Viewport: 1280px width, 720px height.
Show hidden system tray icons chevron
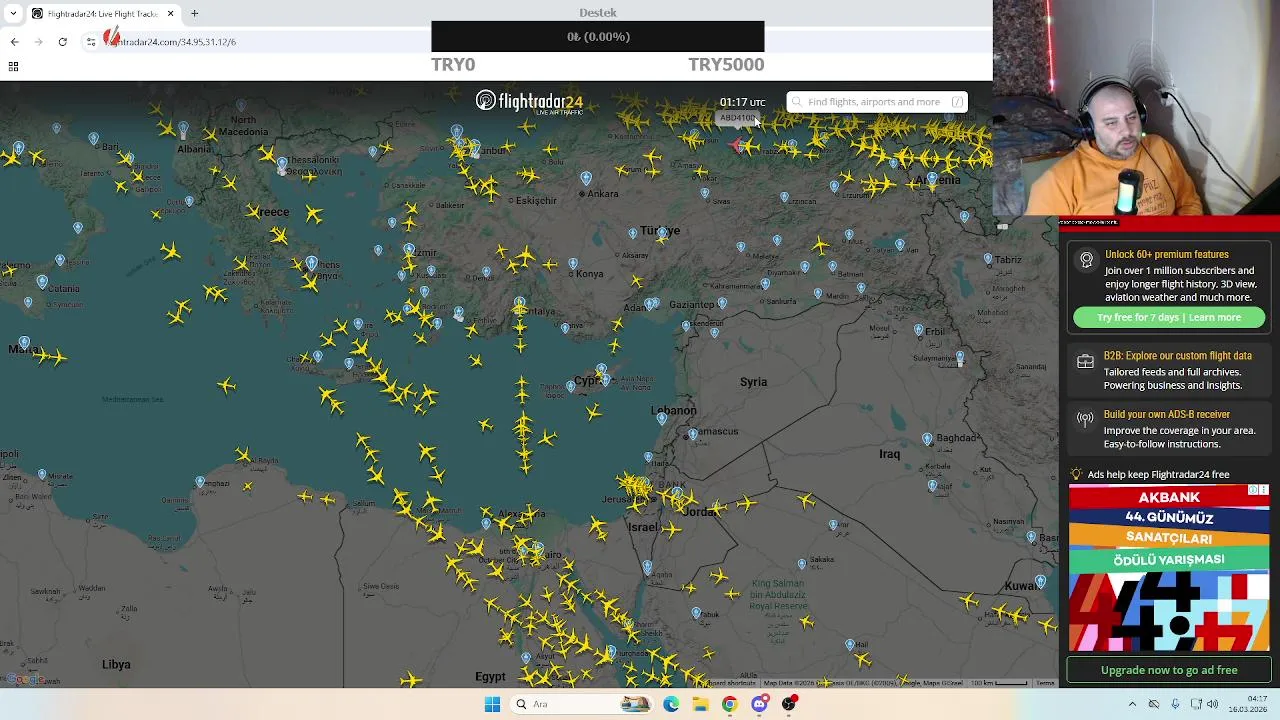tap(1132, 704)
